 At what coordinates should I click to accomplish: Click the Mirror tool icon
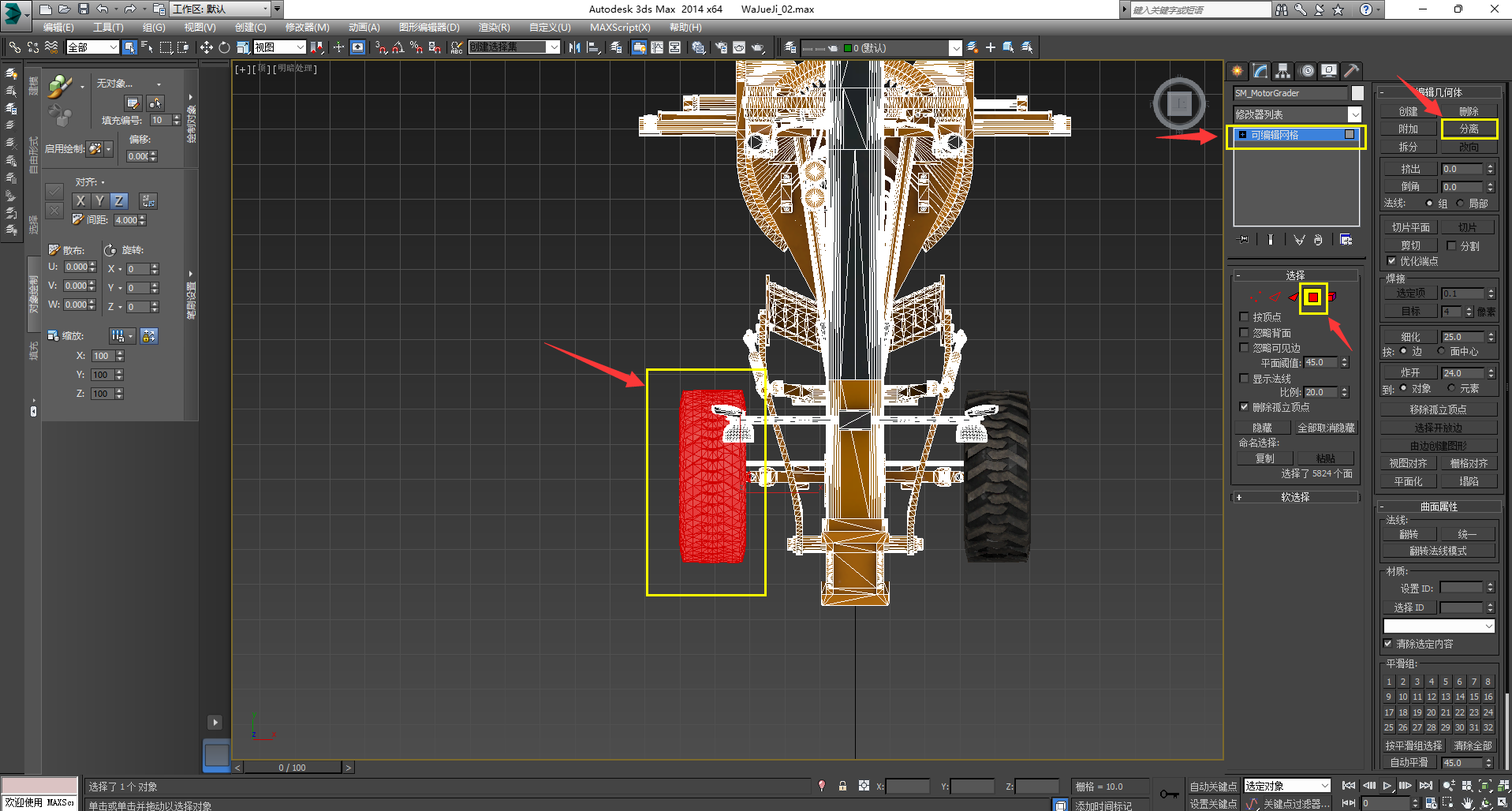(574, 47)
